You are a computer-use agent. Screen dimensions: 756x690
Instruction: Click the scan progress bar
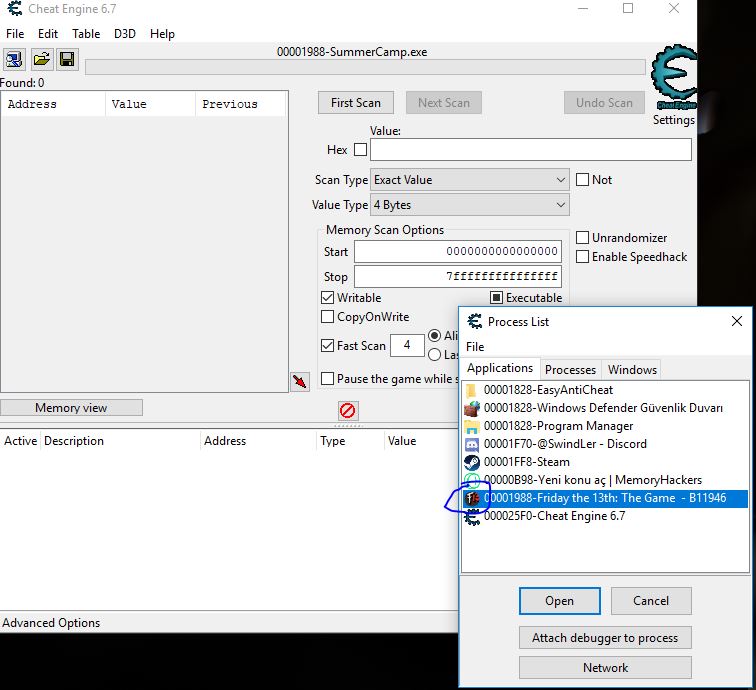point(365,67)
